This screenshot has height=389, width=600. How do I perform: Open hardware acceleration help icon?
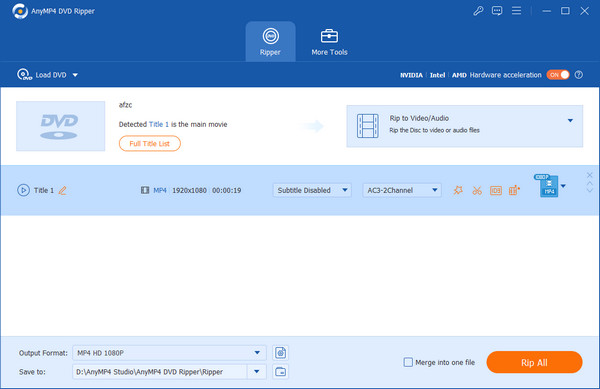point(579,75)
